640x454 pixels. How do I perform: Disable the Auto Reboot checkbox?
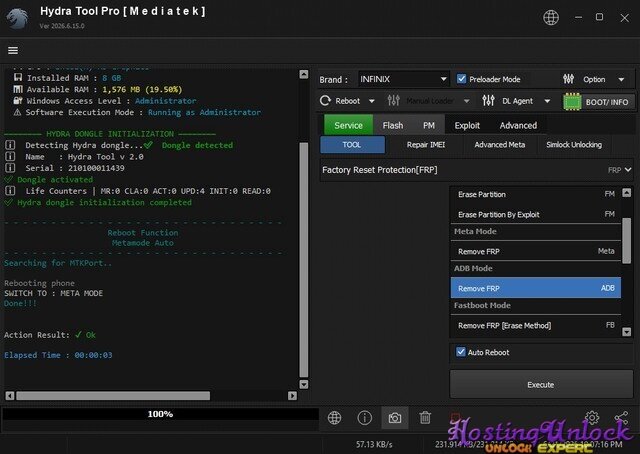(x=460, y=352)
